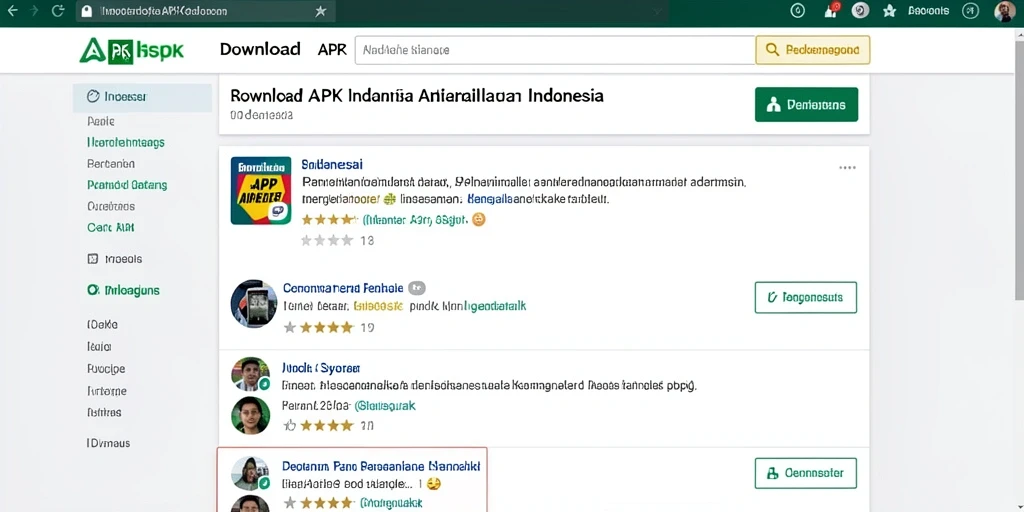Viewport: 1024px width, 512px height.
Task: Bookmark page with address bar star
Action: tap(320, 11)
